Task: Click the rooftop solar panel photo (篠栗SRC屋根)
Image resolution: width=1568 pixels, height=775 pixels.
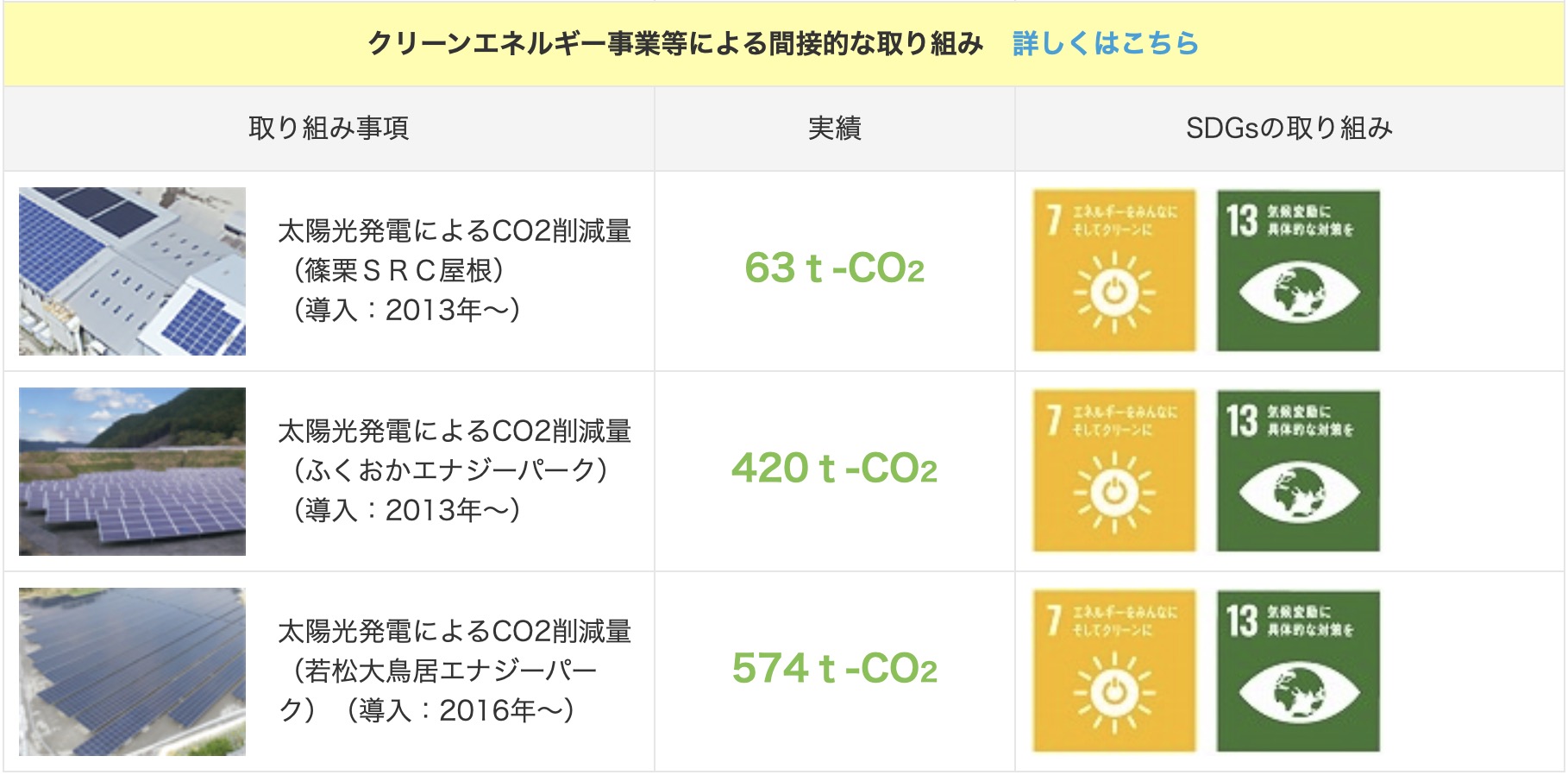Action: 132,271
